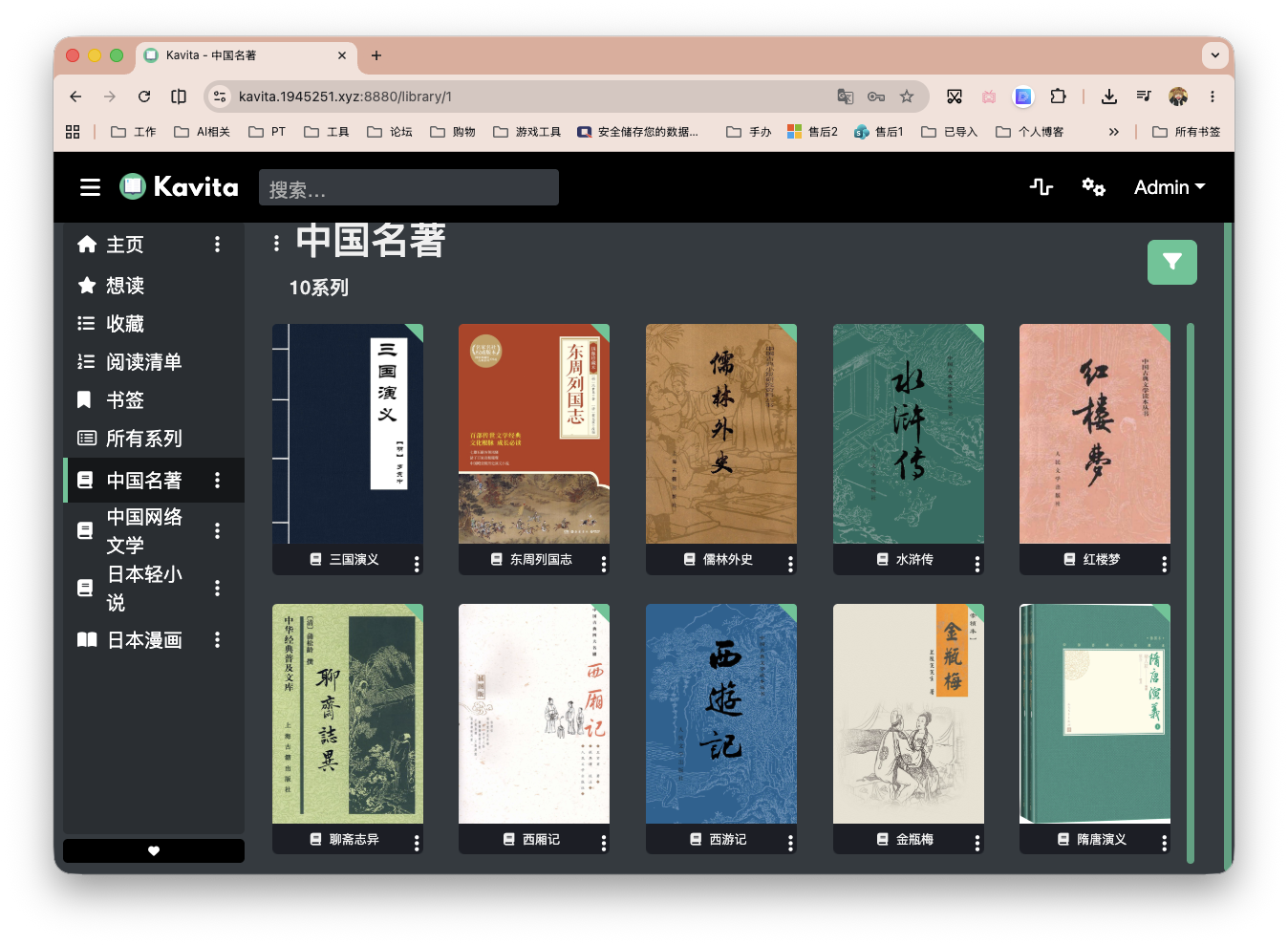This screenshot has width=1288, height=945.
Task: Click the 三国演义 title link
Action: pyautogui.click(x=354, y=560)
